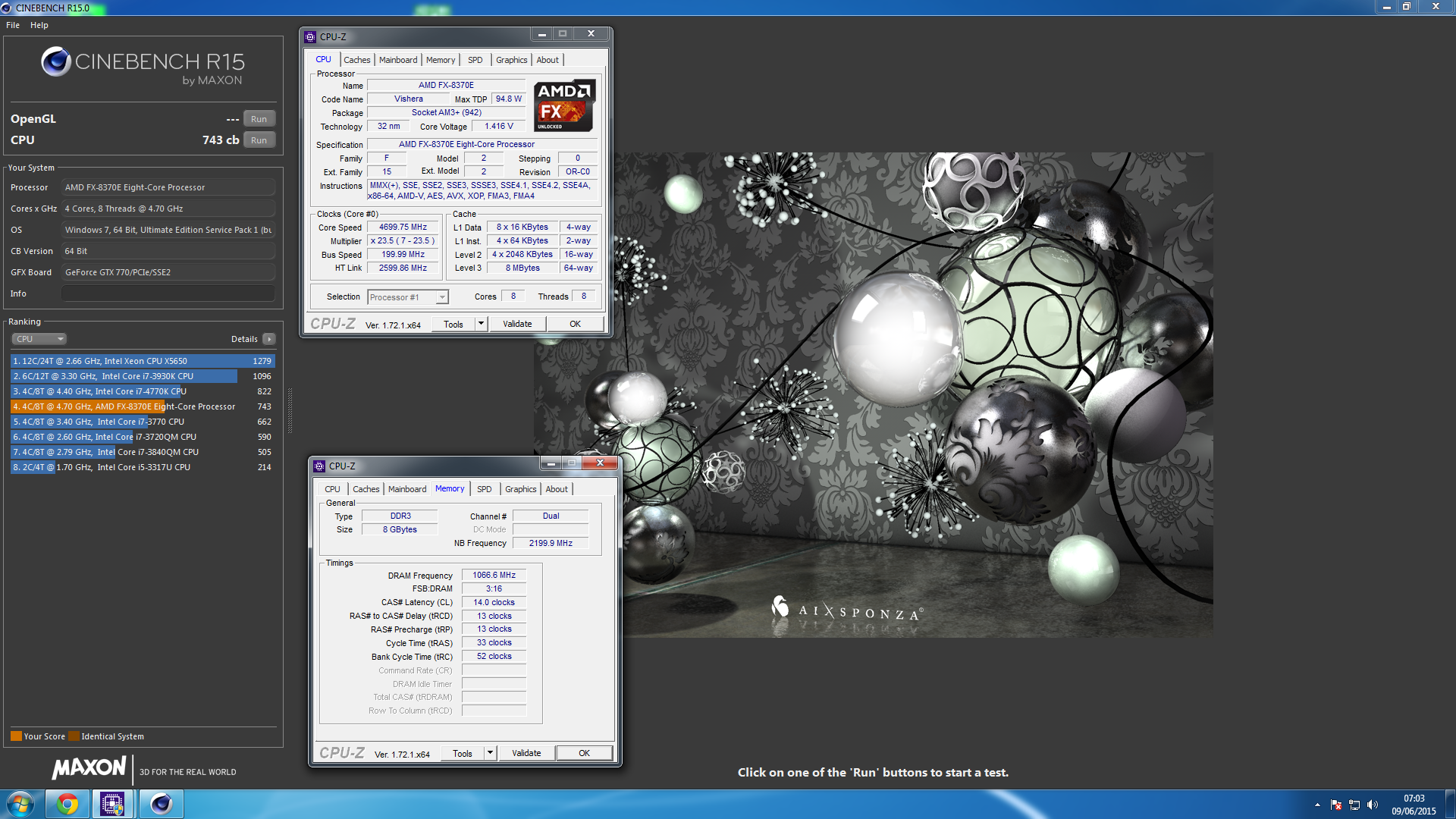Open Cinebench from the taskbar
Image resolution: width=1456 pixels, height=819 pixels.
[x=162, y=804]
